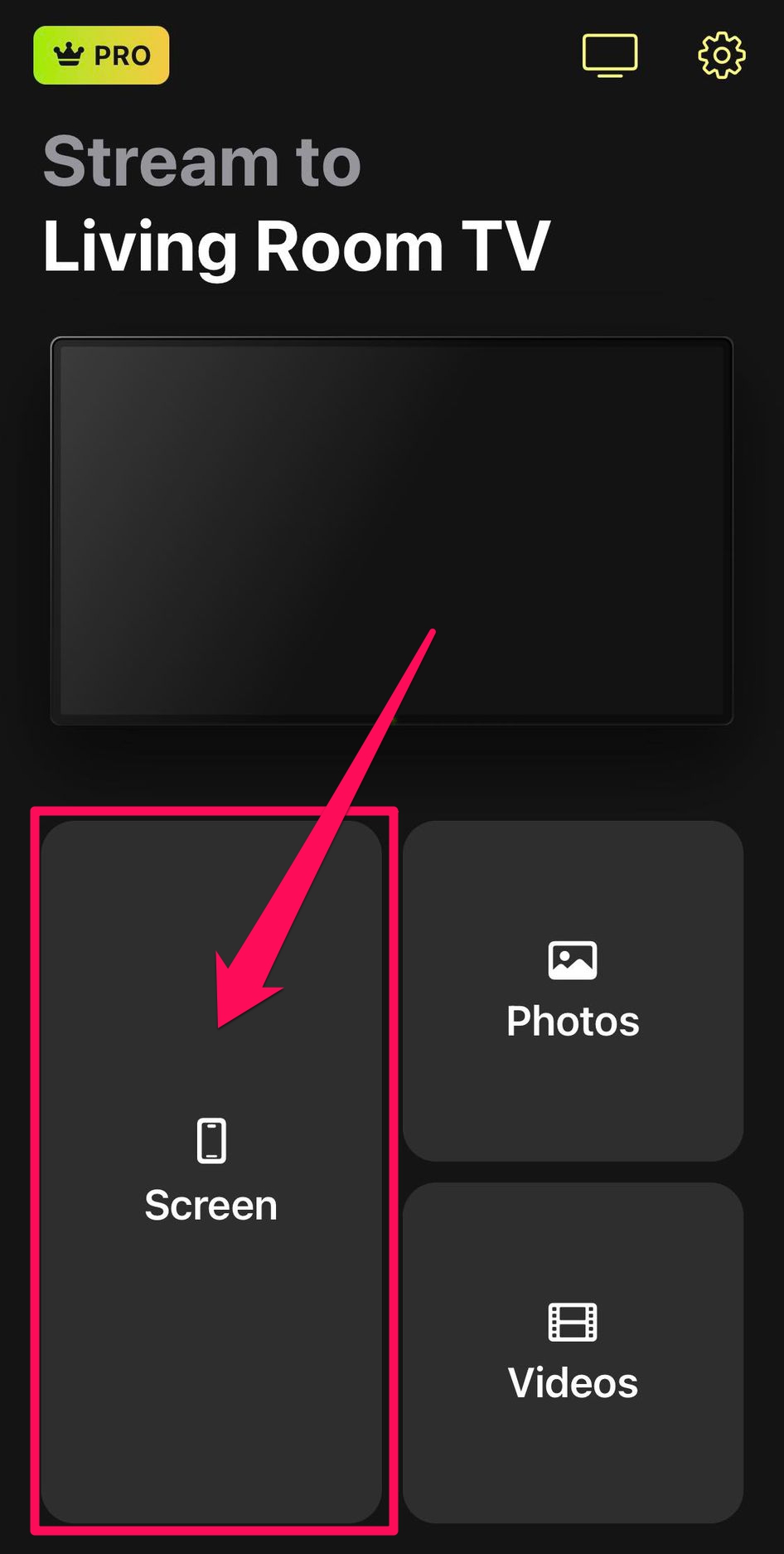
Task: Open settings via the gear icon
Action: (721, 56)
